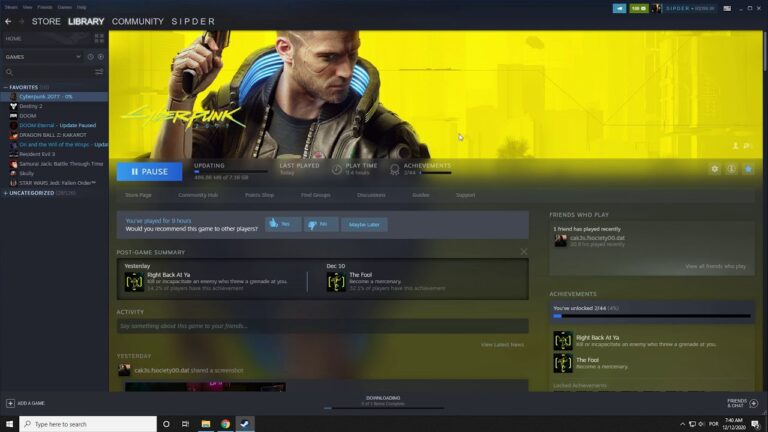This screenshot has width=768, height=432.
Task: Open the Games menu
Action: point(64,7)
